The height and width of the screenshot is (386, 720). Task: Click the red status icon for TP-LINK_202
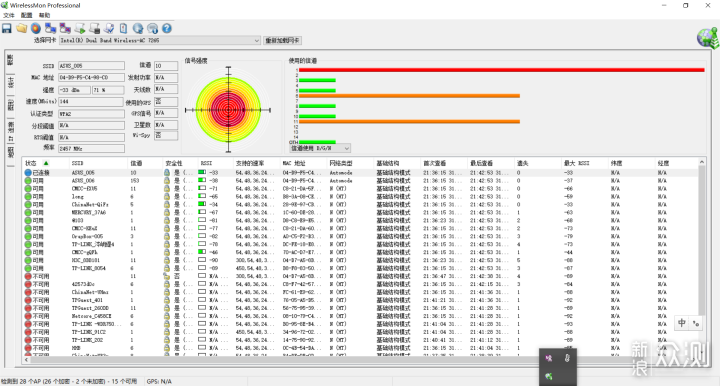coord(28,340)
